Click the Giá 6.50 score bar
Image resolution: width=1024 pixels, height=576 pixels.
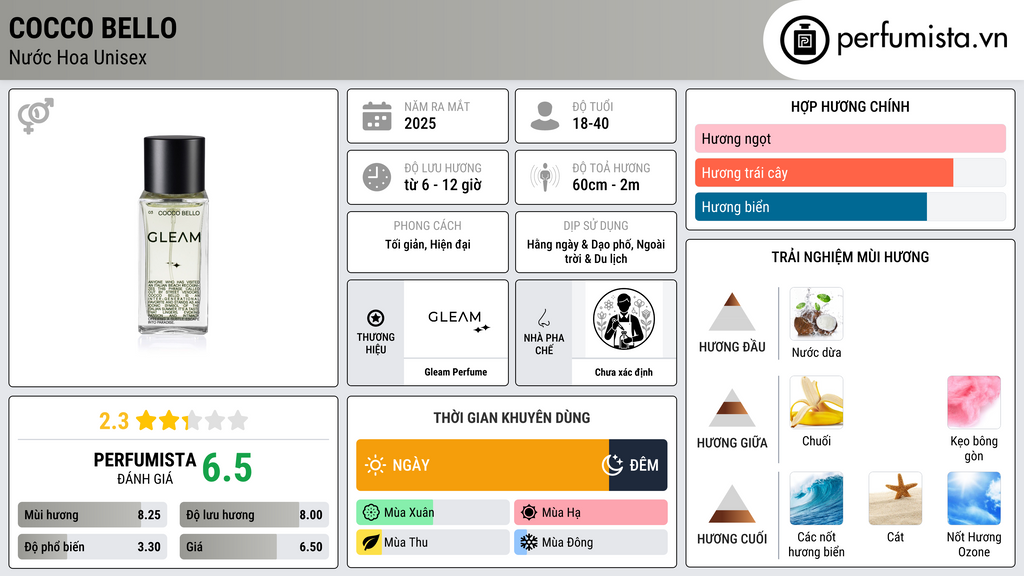click(x=254, y=547)
